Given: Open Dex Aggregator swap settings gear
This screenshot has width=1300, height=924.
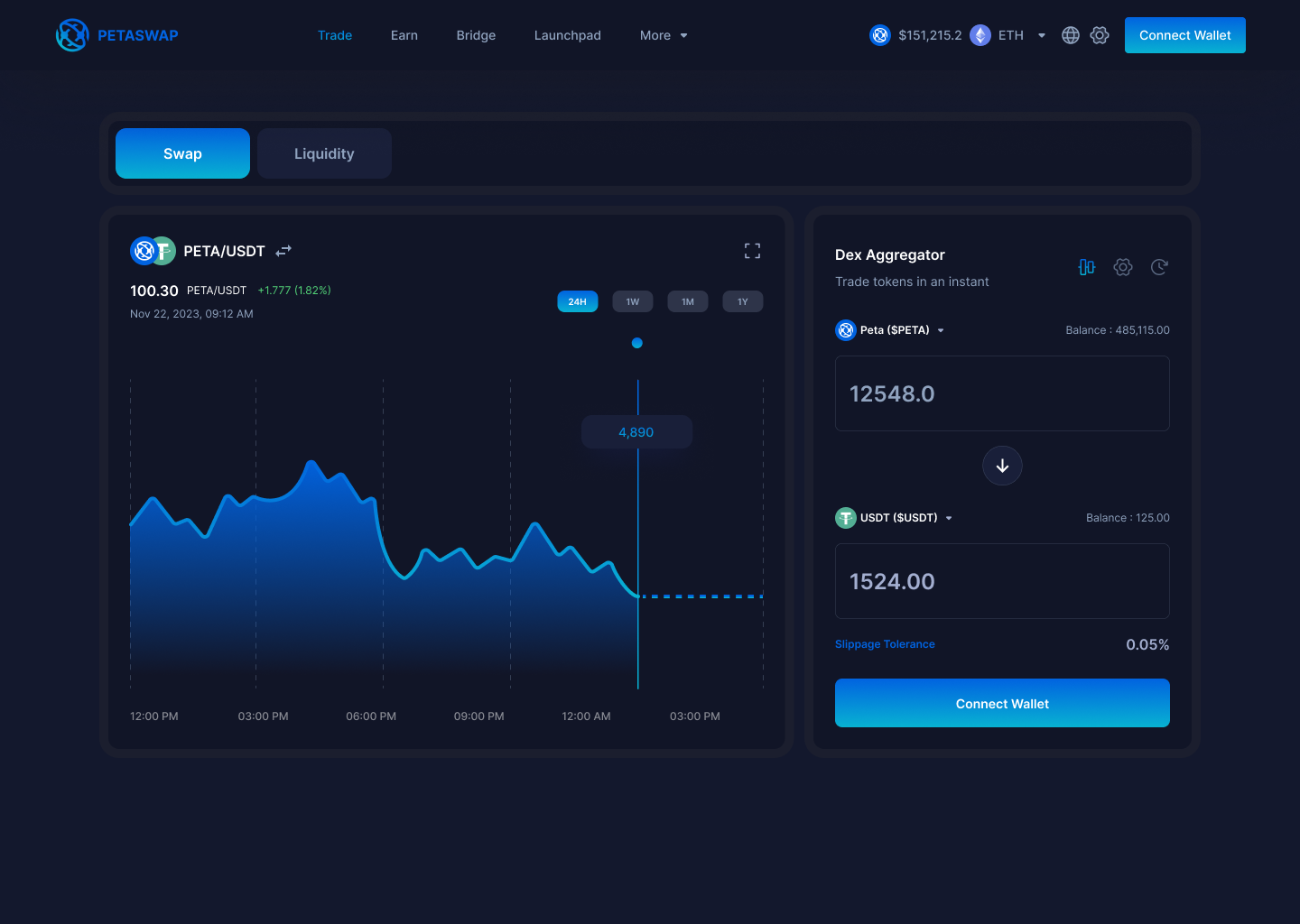Looking at the screenshot, I should coord(1123,267).
